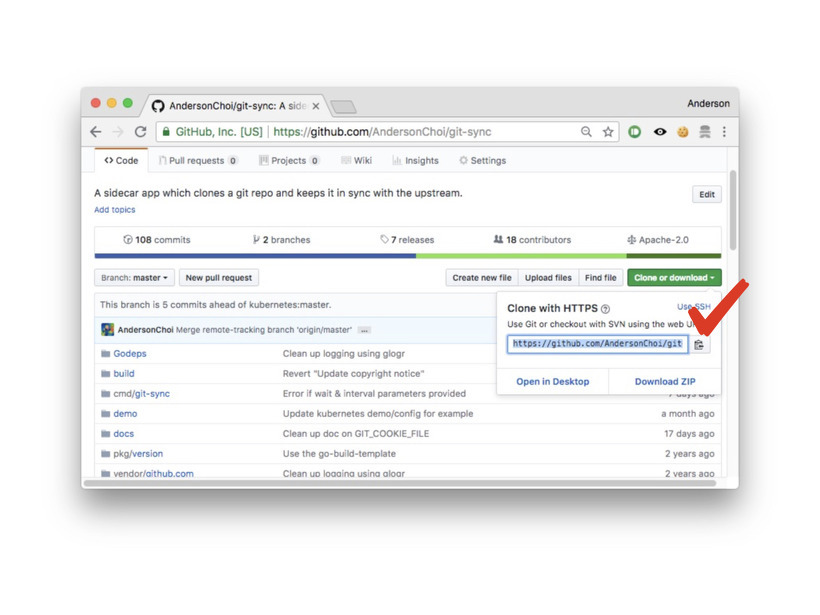Open the Code tab
This screenshot has height=615, width=820.
click(x=121, y=161)
